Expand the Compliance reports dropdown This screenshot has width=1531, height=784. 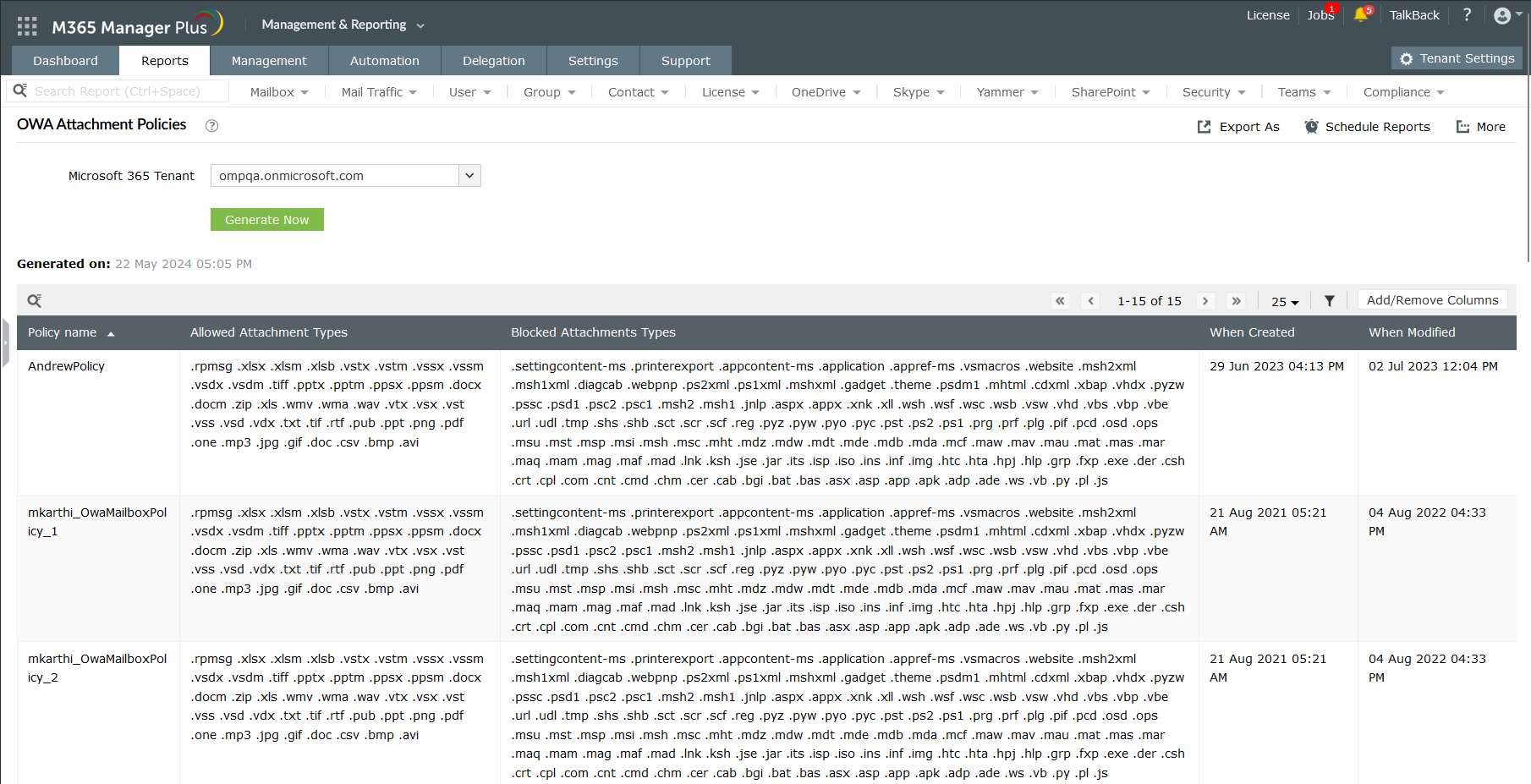(x=1403, y=92)
